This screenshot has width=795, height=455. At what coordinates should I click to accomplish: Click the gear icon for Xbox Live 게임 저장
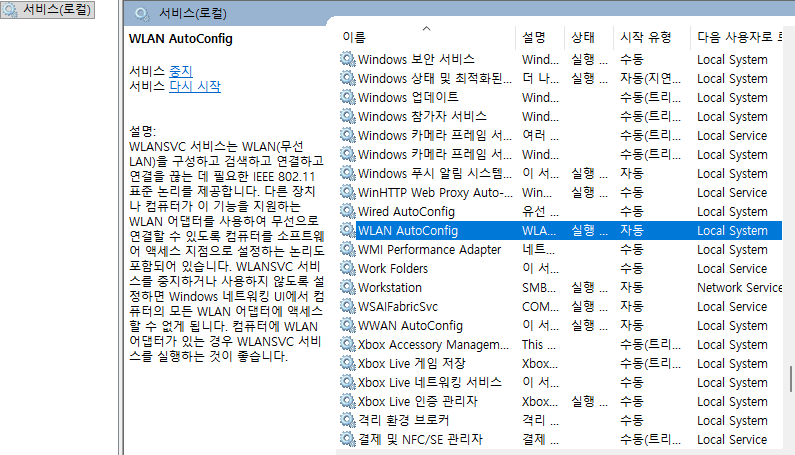click(348, 364)
